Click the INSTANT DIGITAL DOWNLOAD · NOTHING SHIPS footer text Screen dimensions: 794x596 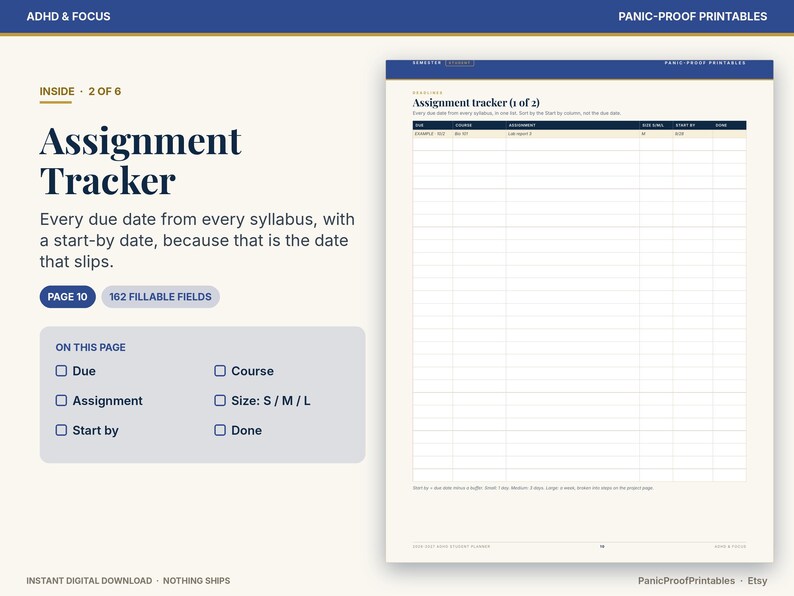click(128, 581)
